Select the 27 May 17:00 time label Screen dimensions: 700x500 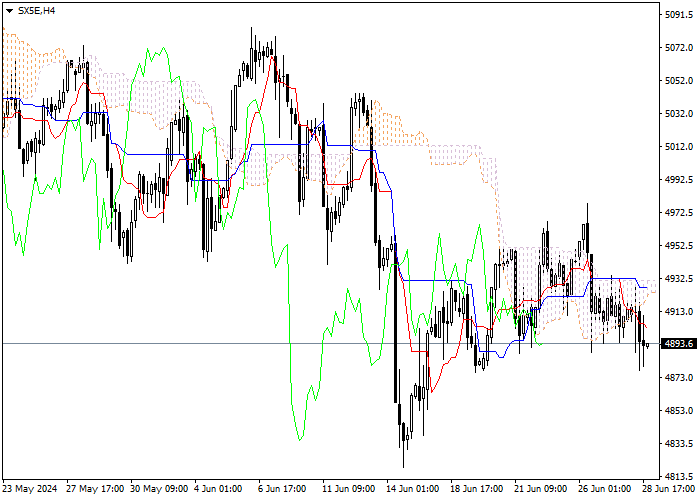coord(95,489)
